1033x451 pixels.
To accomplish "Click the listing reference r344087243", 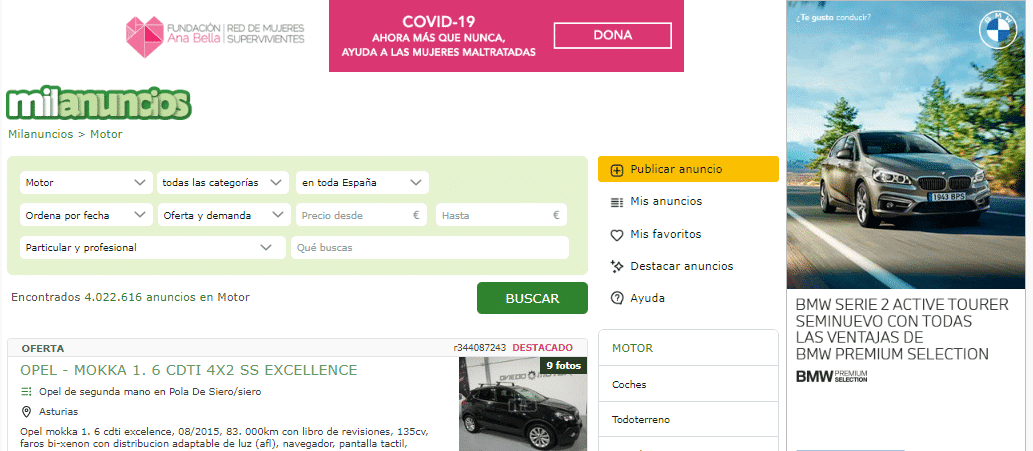I will pos(480,348).
